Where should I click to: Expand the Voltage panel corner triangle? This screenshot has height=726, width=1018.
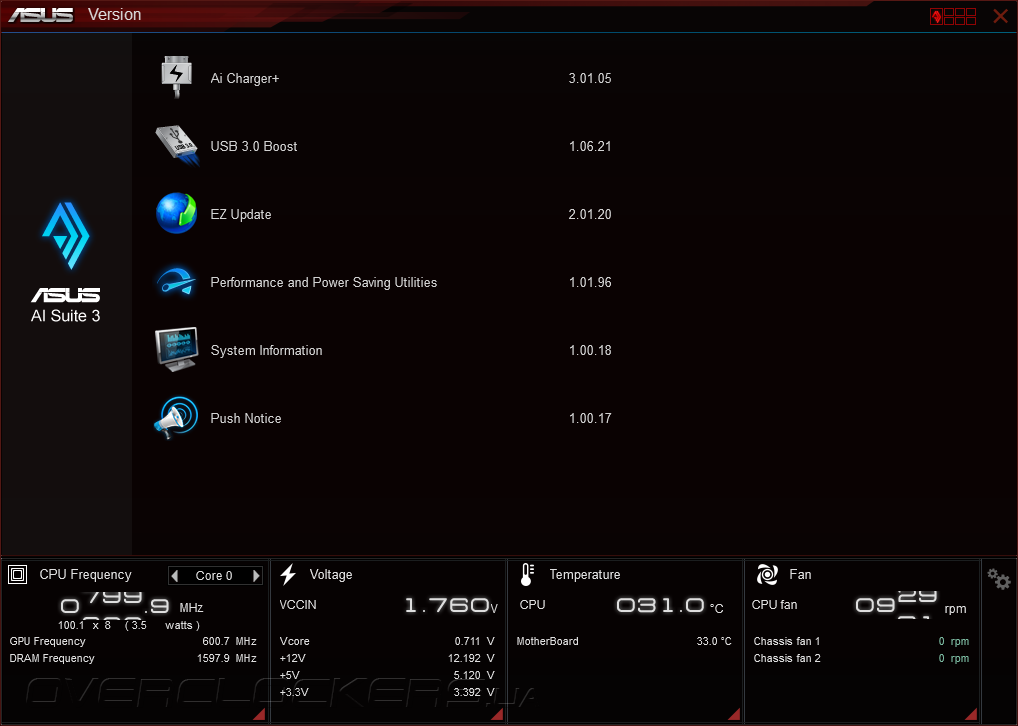point(497,714)
